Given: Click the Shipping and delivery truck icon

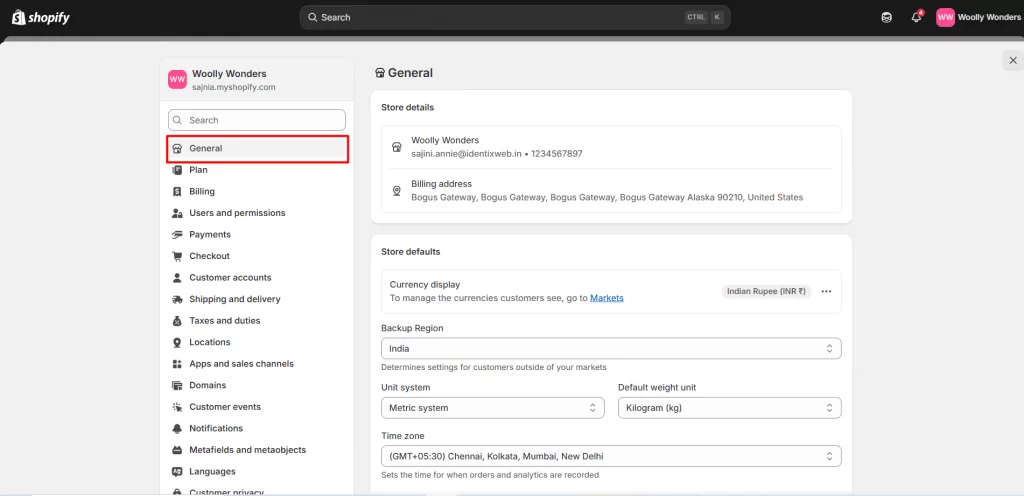Looking at the screenshot, I should tap(177, 300).
